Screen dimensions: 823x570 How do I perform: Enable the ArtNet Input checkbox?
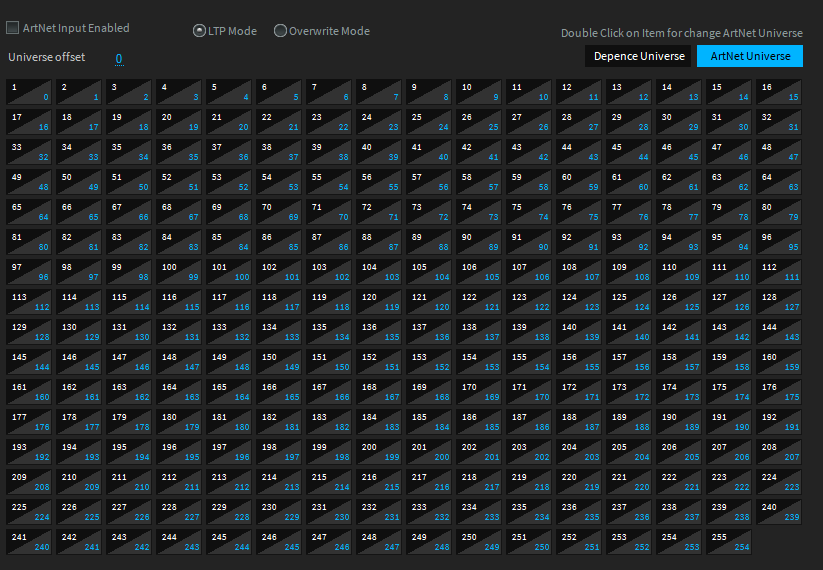pyautogui.click(x=14, y=28)
